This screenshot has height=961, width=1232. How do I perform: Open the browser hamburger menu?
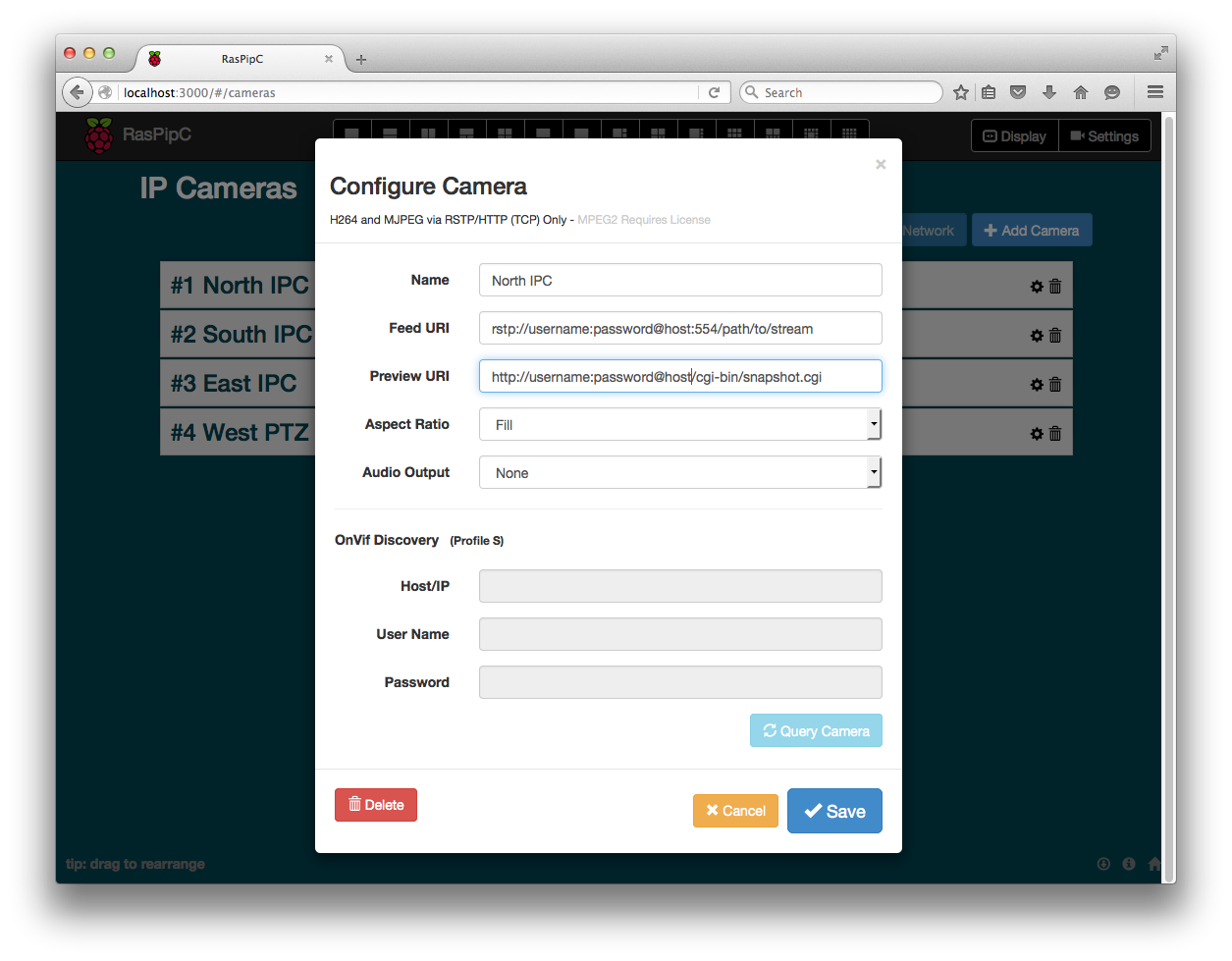(1155, 92)
